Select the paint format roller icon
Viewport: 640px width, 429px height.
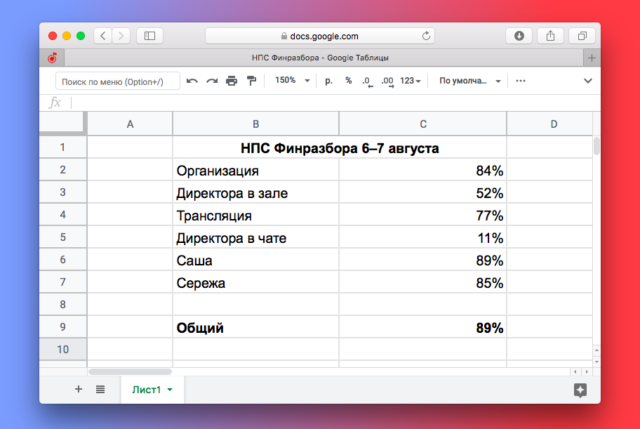(x=250, y=80)
